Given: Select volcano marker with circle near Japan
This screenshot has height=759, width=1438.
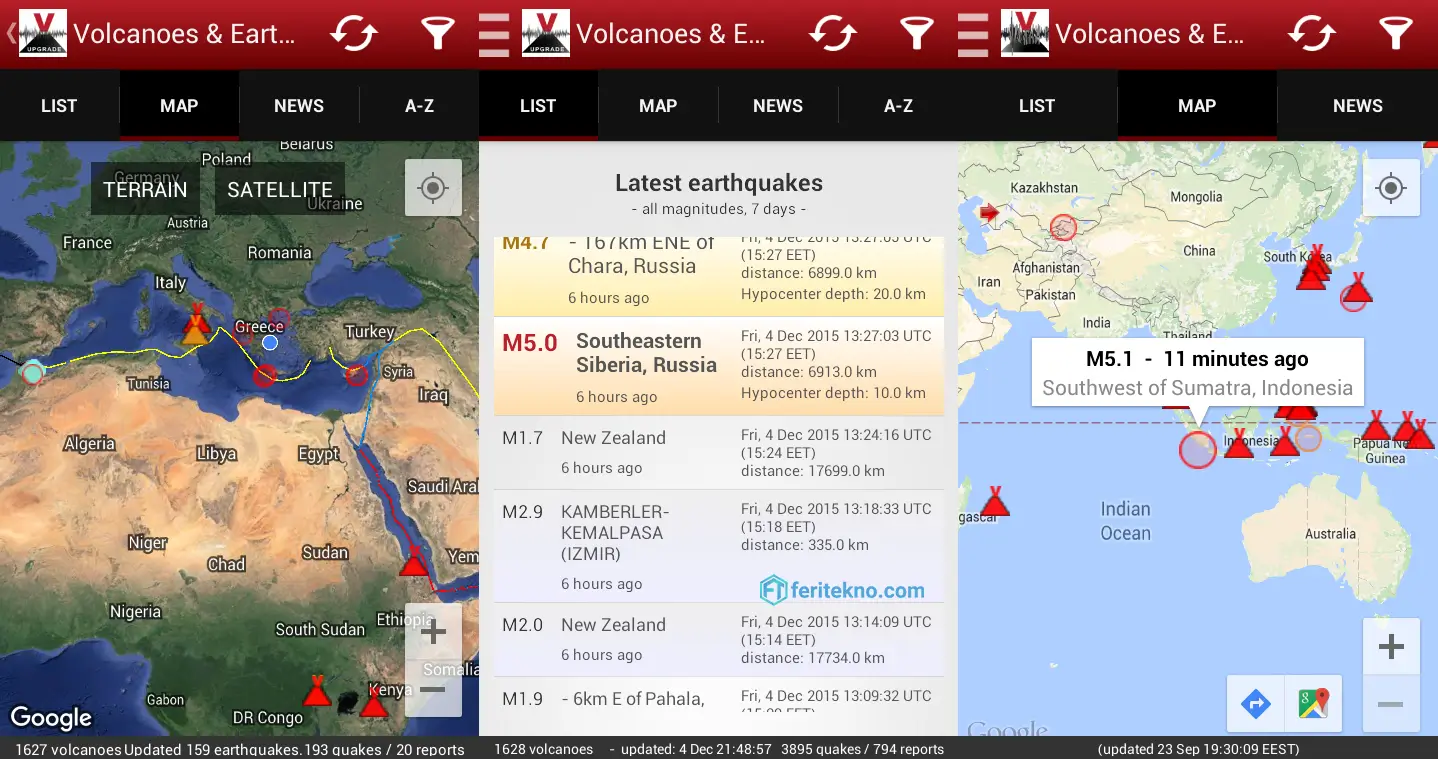Looking at the screenshot, I should 1355,291.
